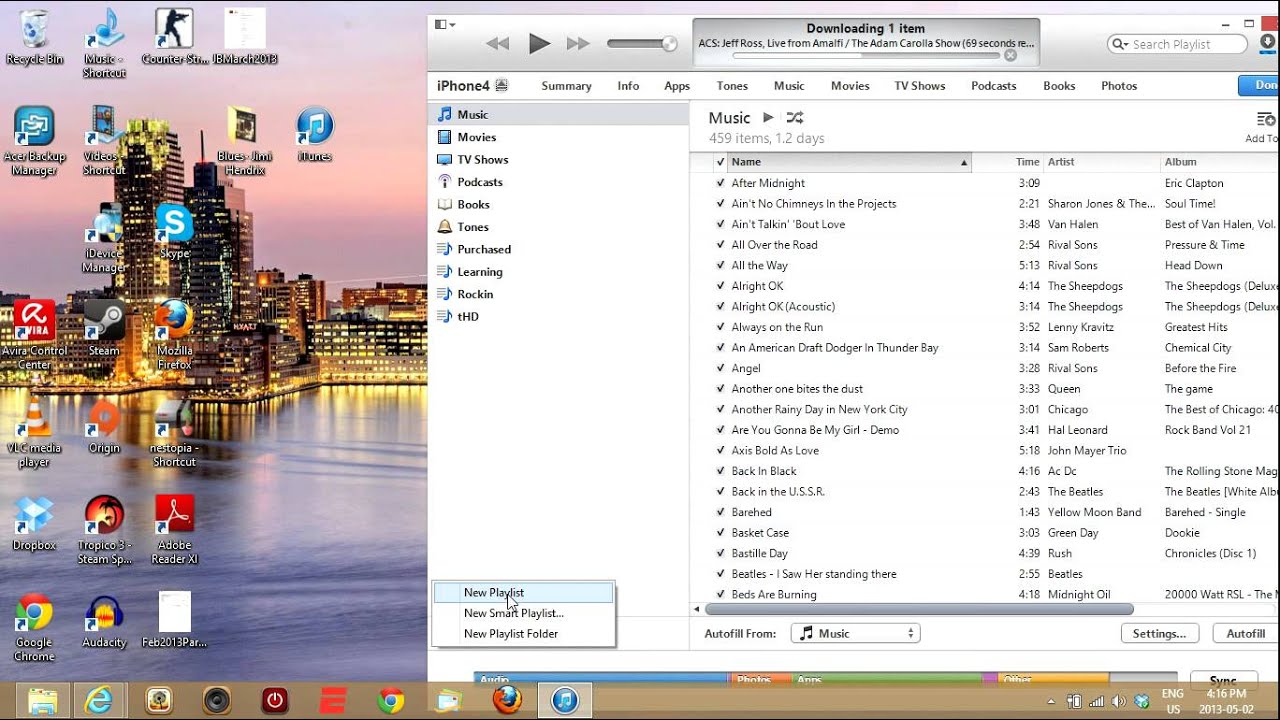Open the tHD playlist
Screen dimensions: 1280x720
pos(558,317)
